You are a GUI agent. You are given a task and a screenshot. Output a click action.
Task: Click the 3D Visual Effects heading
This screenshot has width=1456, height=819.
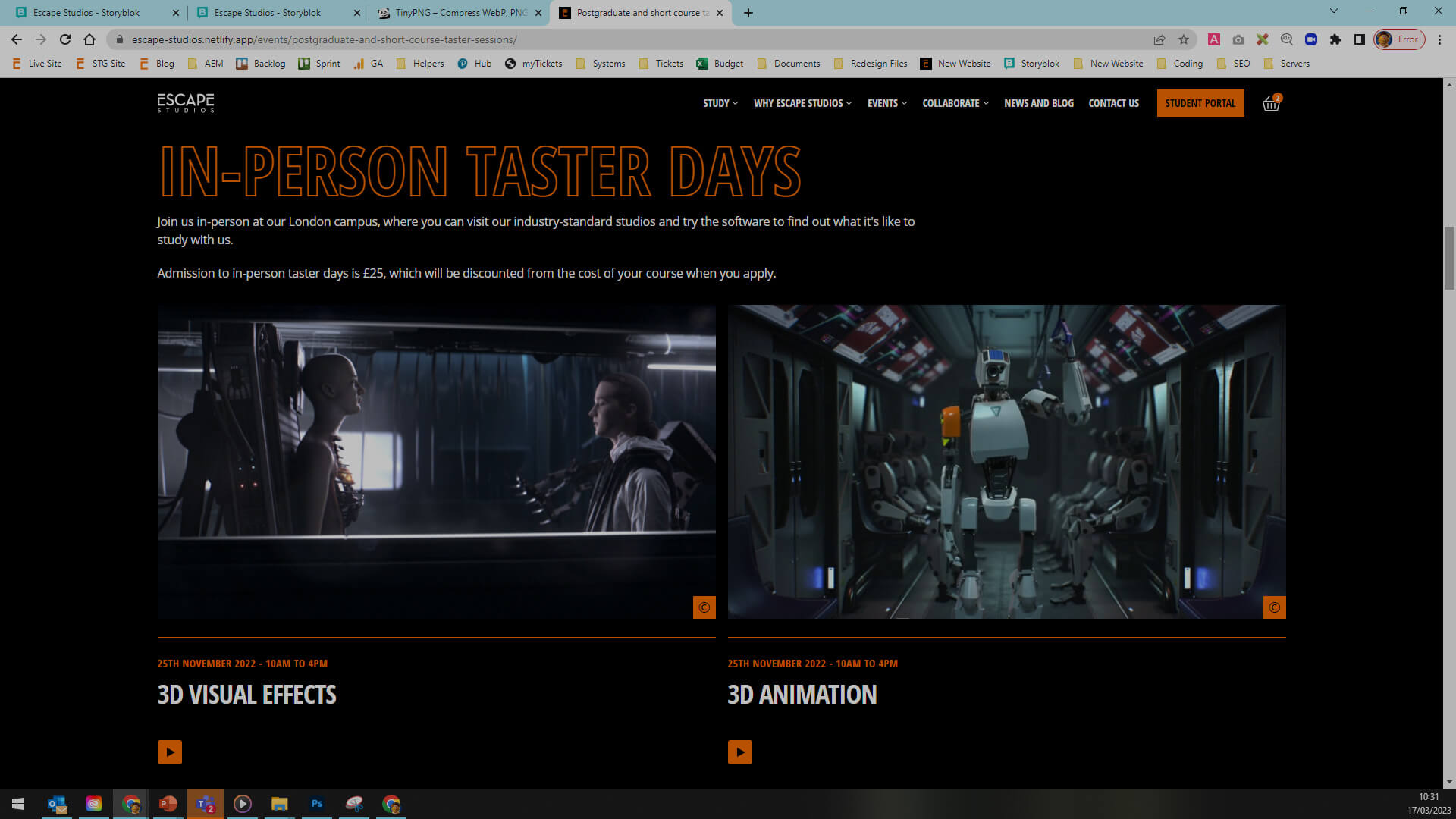[246, 695]
